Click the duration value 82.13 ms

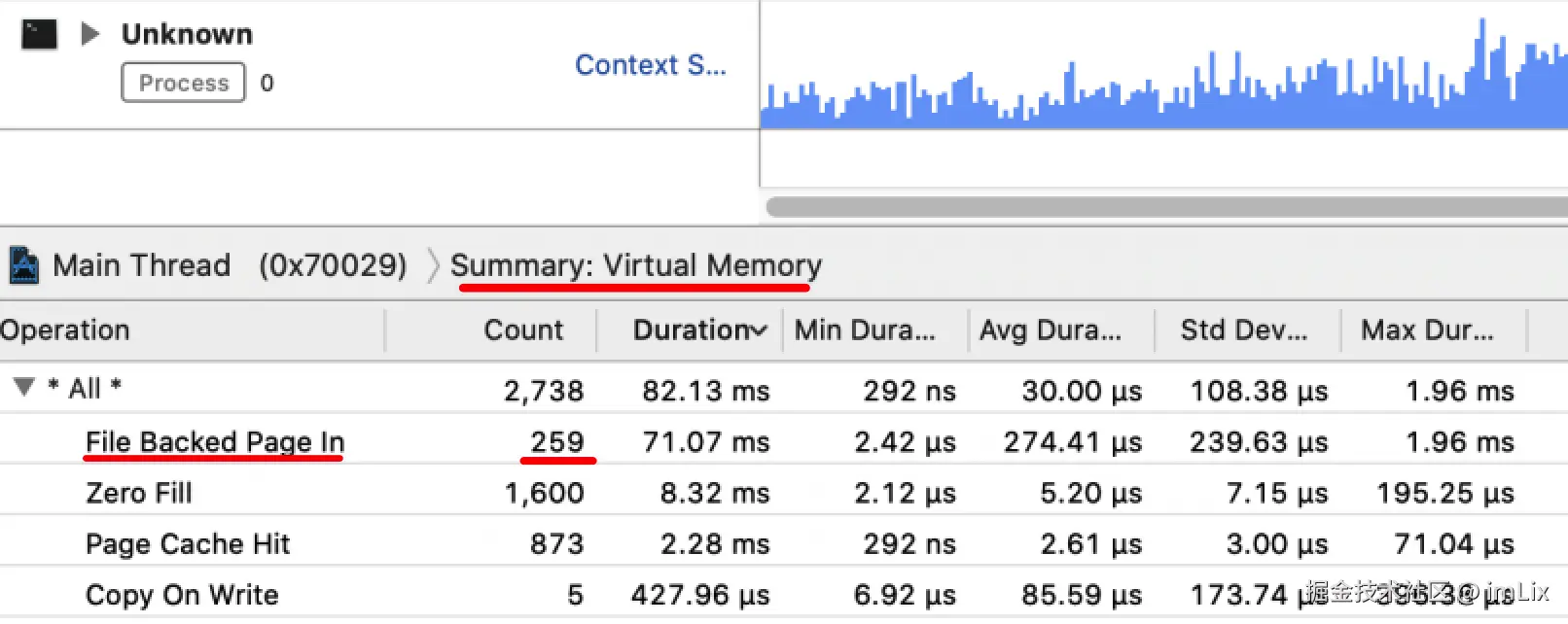[x=706, y=391]
